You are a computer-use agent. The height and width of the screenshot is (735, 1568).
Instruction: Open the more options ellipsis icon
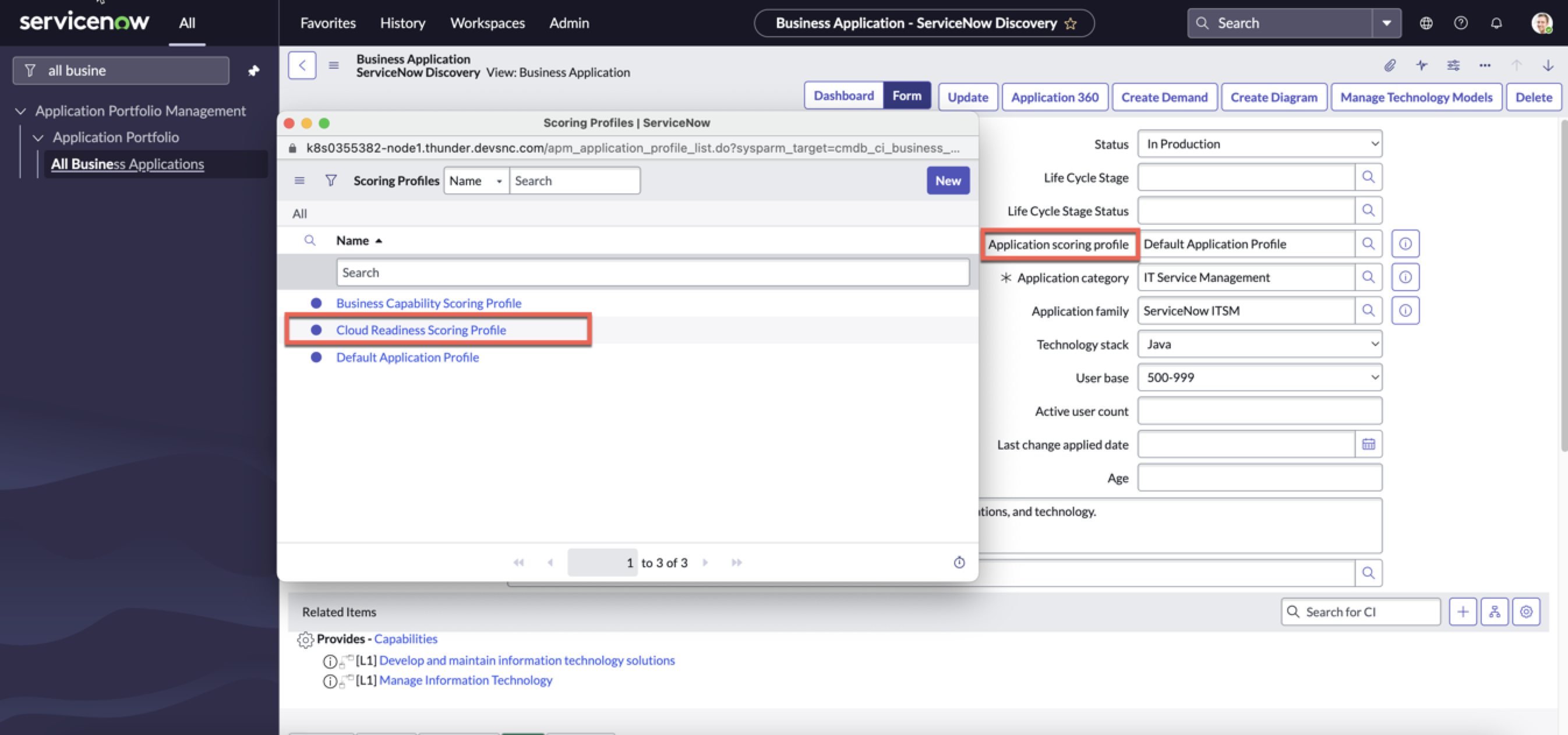tap(1485, 65)
